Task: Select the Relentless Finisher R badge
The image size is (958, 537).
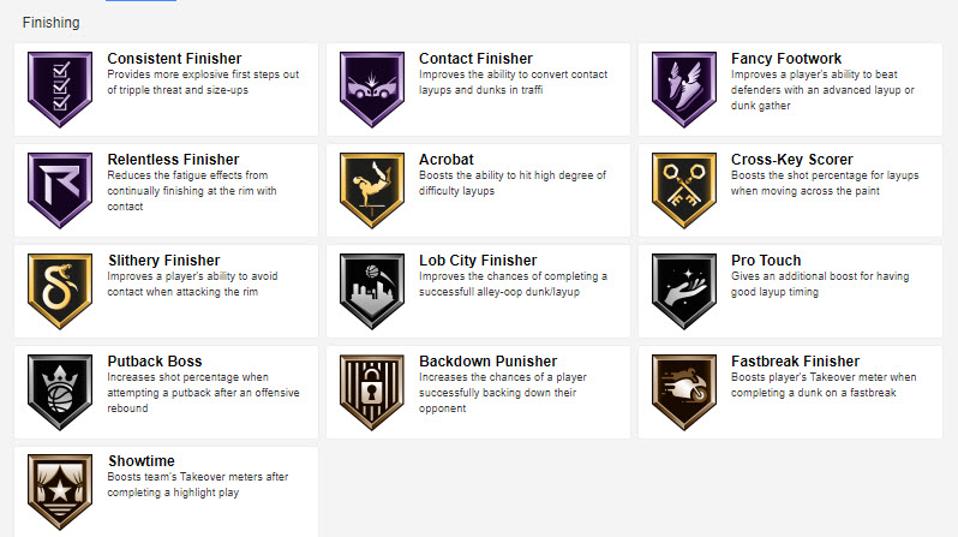Action: [60, 190]
